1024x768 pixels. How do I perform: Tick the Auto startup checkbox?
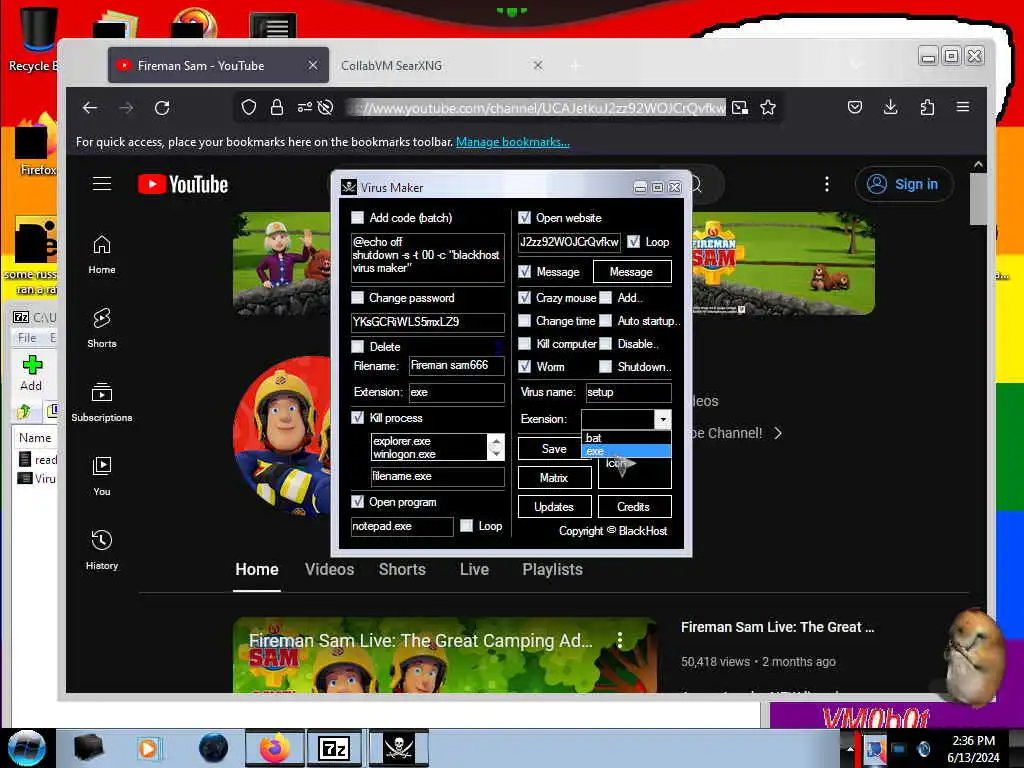click(x=605, y=321)
